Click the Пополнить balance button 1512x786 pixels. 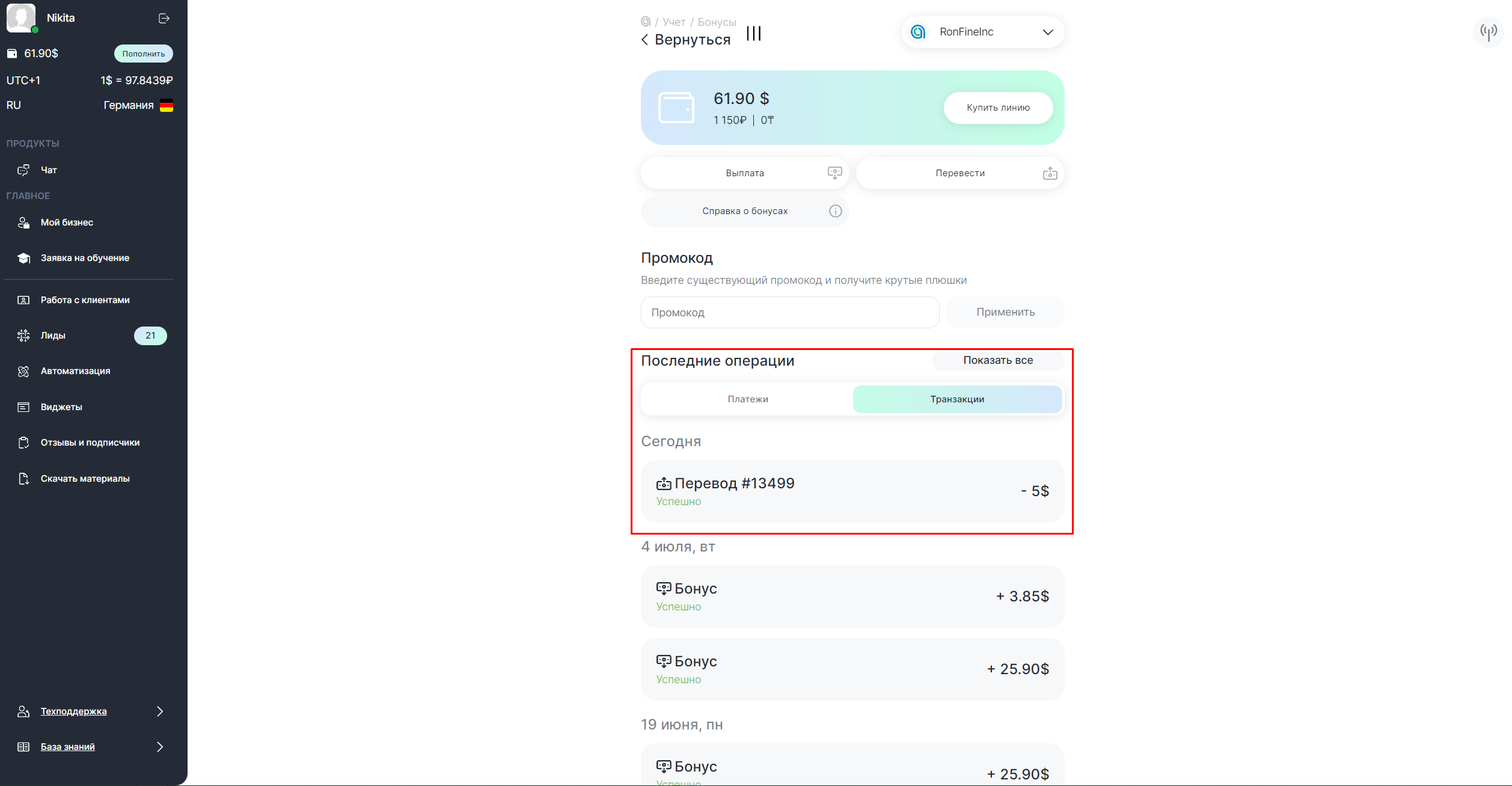pos(143,54)
